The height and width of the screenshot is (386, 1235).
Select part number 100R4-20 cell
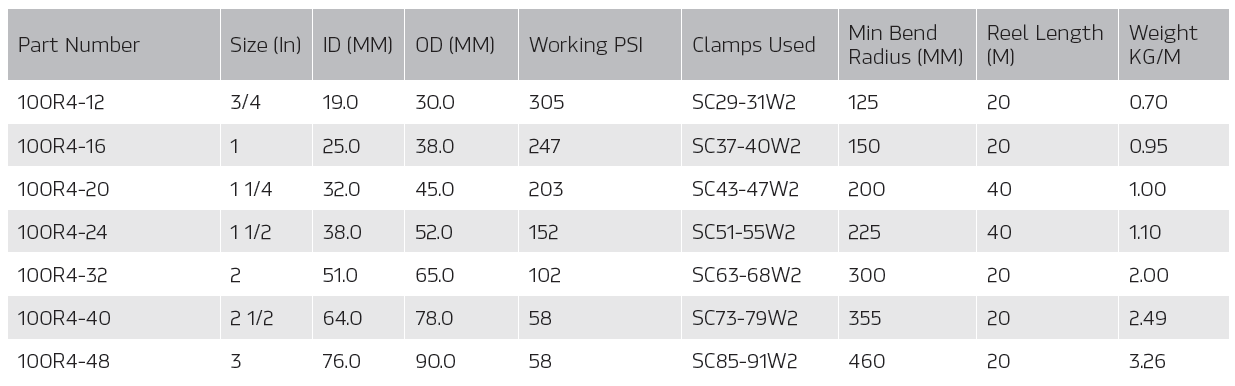(62, 189)
